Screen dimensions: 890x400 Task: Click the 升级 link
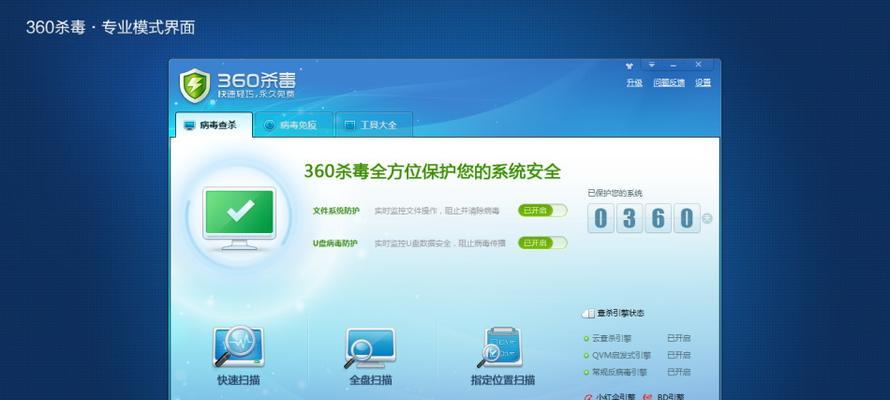(634, 83)
